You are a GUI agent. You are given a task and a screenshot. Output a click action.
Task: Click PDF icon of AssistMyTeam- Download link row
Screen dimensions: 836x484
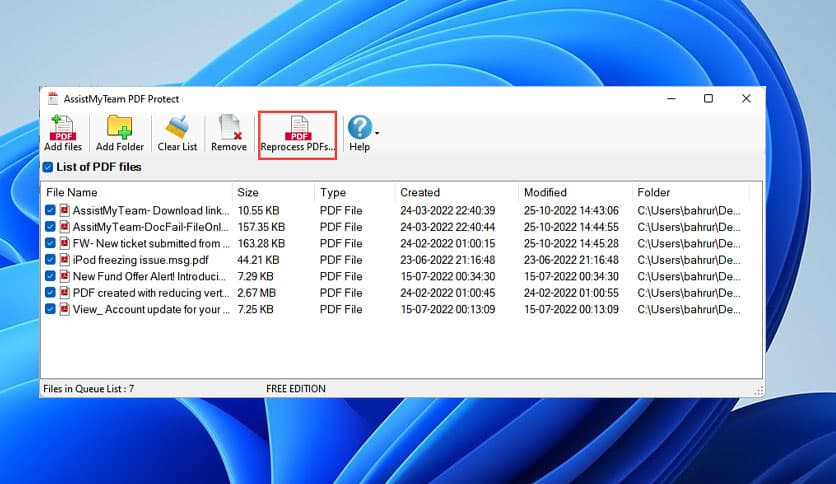[64, 210]
